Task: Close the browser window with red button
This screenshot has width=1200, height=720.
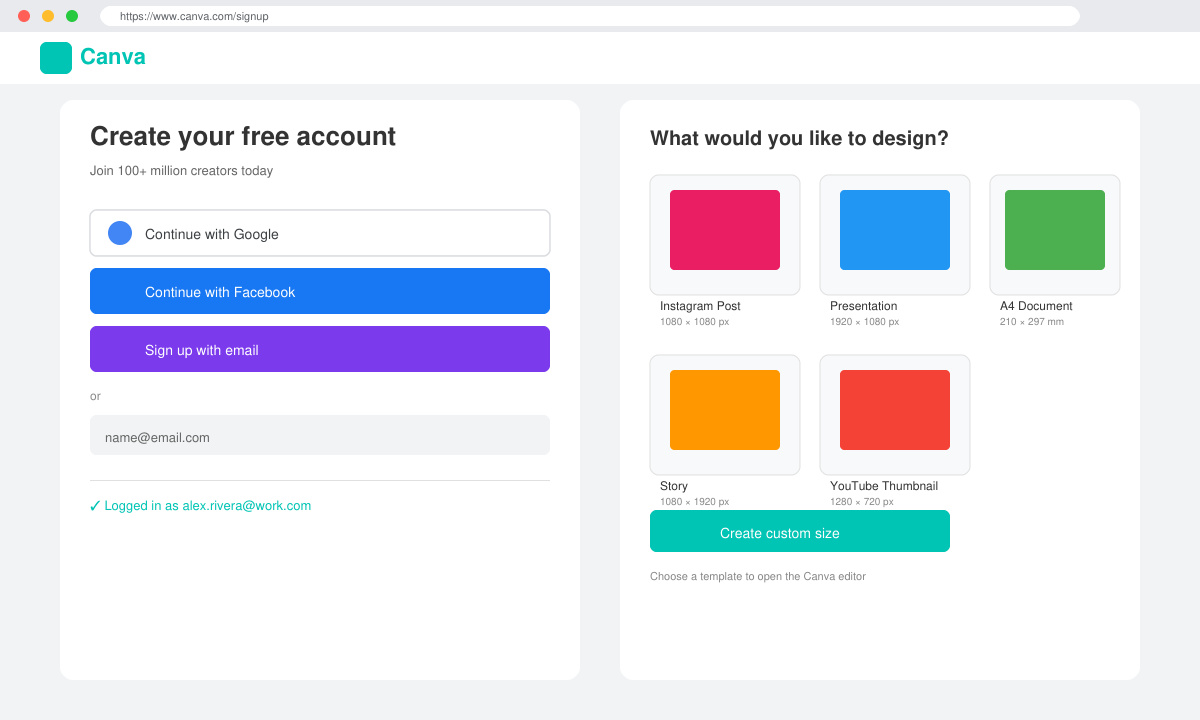Action: (x=24, y=16)
